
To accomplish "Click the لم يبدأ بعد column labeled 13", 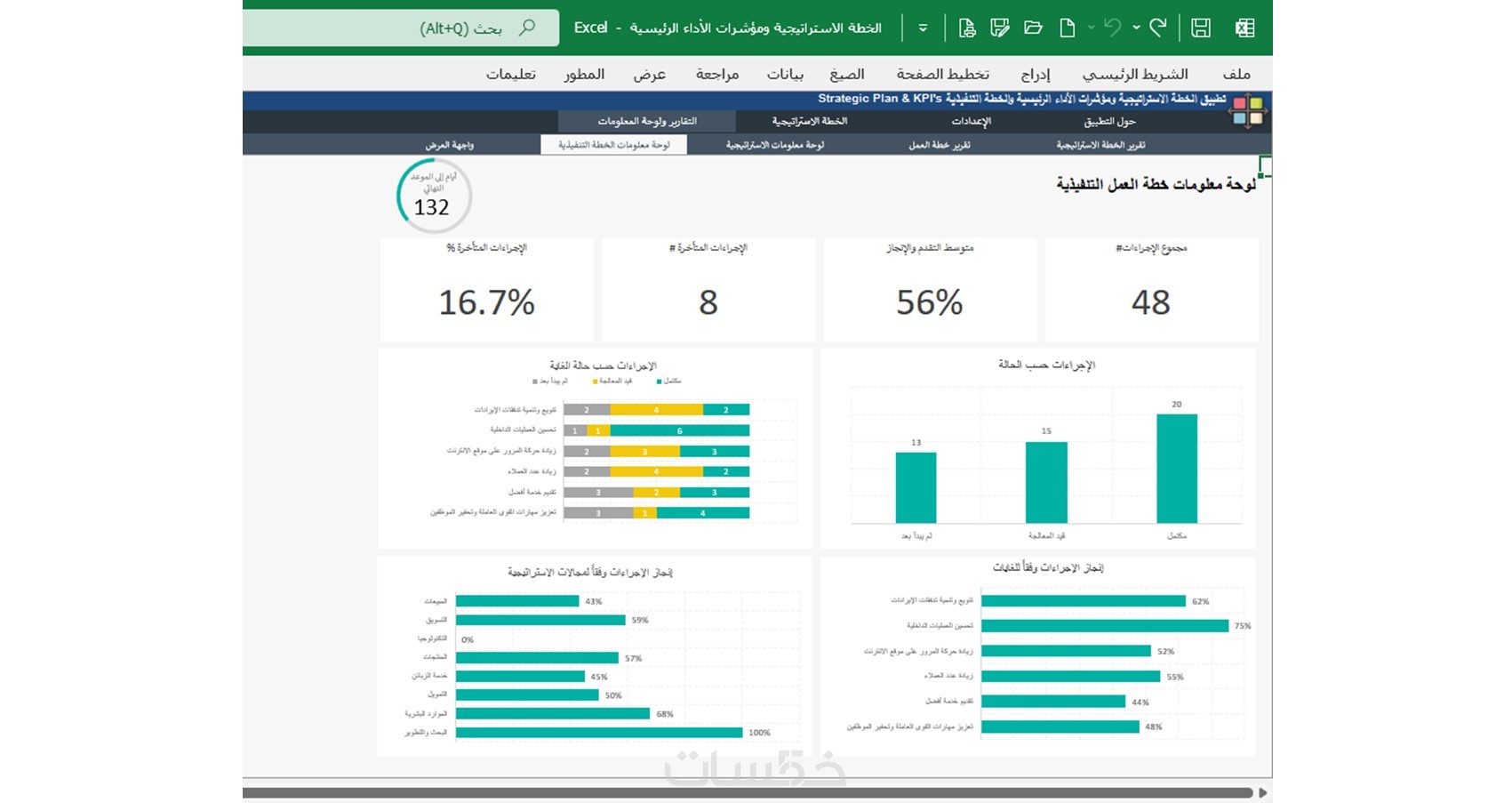I will pos(916,488).
